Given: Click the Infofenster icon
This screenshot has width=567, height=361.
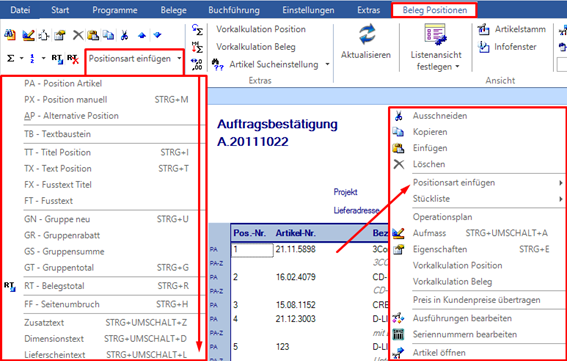Looking at the screenshot, I should pos(483,47).
